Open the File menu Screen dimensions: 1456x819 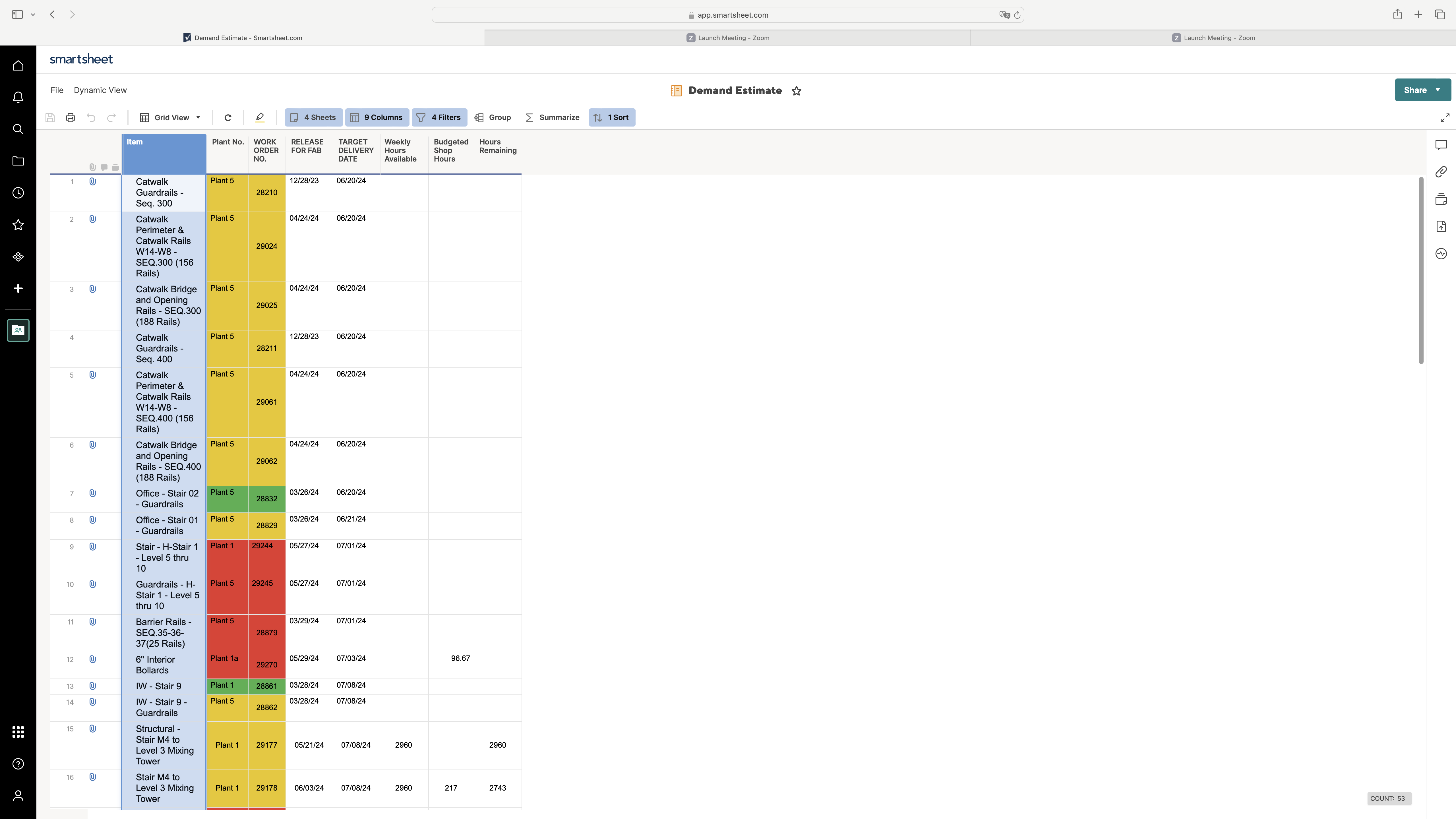pos(57,90)
